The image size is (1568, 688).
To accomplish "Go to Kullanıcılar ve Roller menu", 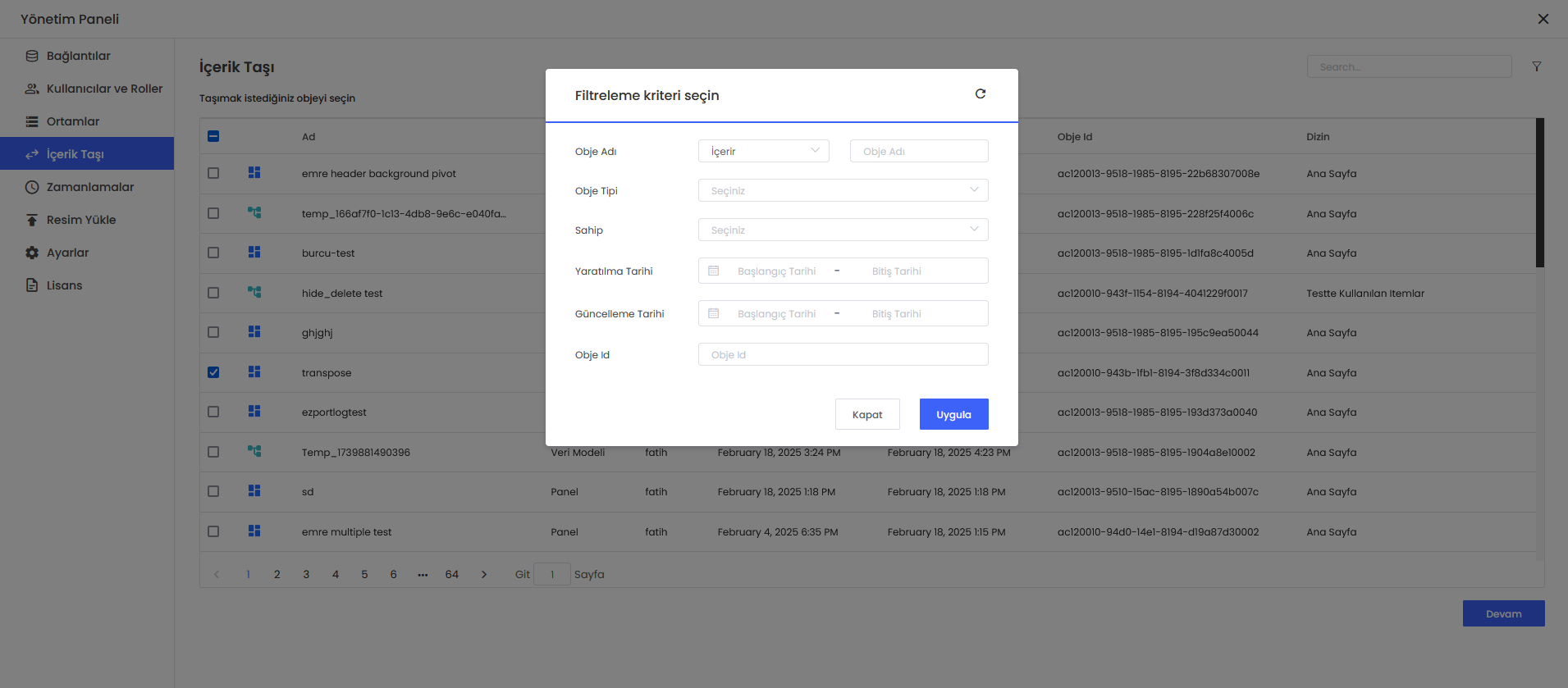I will [x=103, y=89].
